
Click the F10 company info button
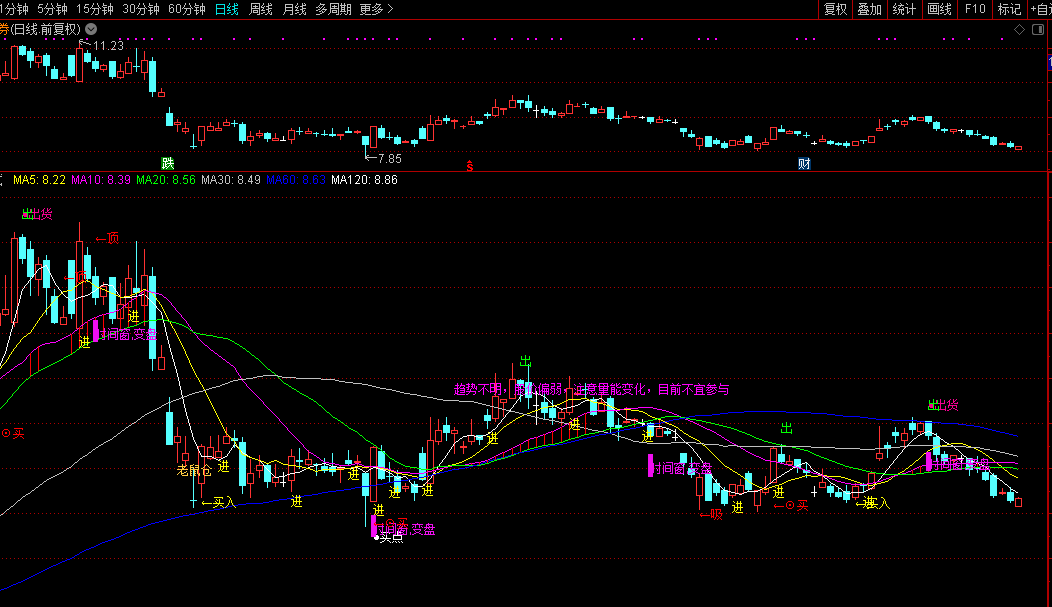975,9
